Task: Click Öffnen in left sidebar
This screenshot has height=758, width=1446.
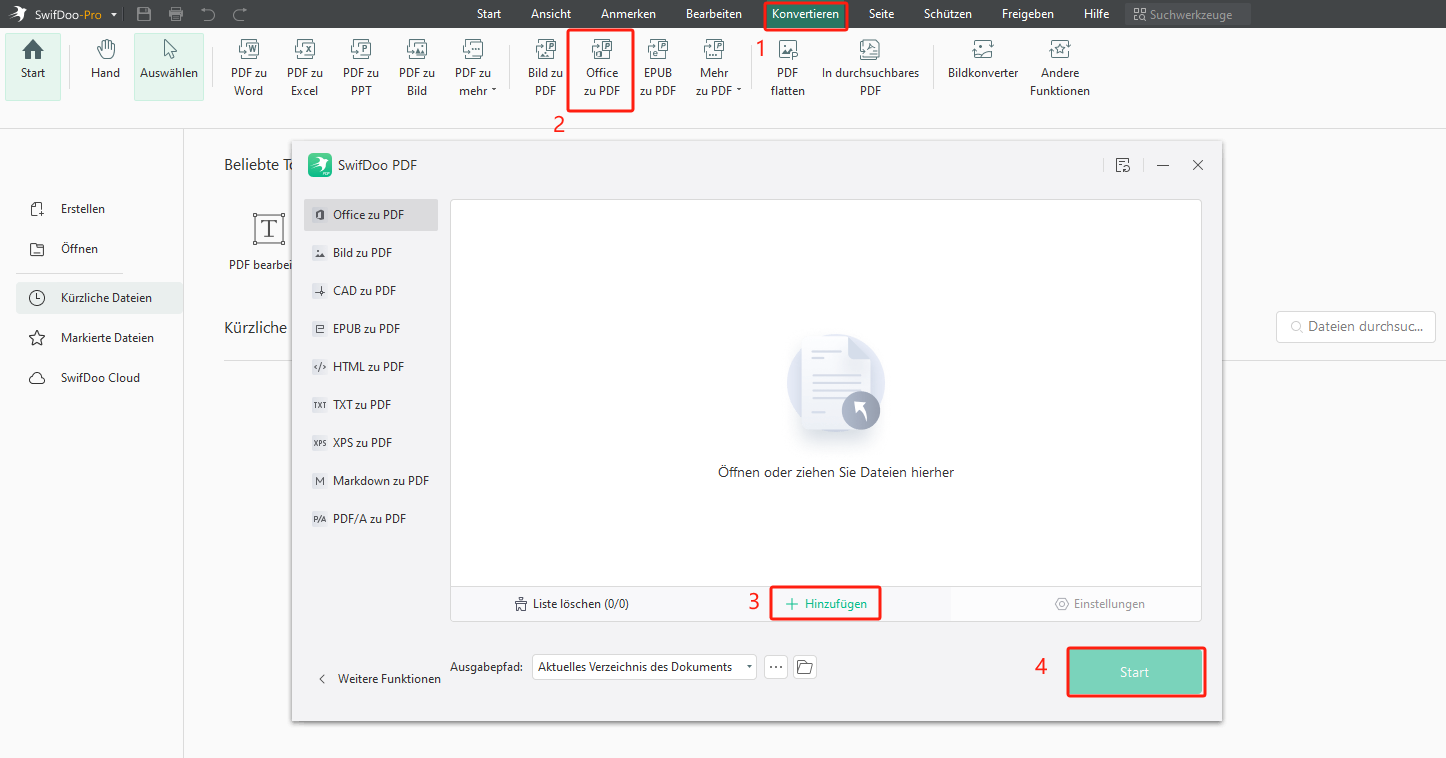Action: 65,249
